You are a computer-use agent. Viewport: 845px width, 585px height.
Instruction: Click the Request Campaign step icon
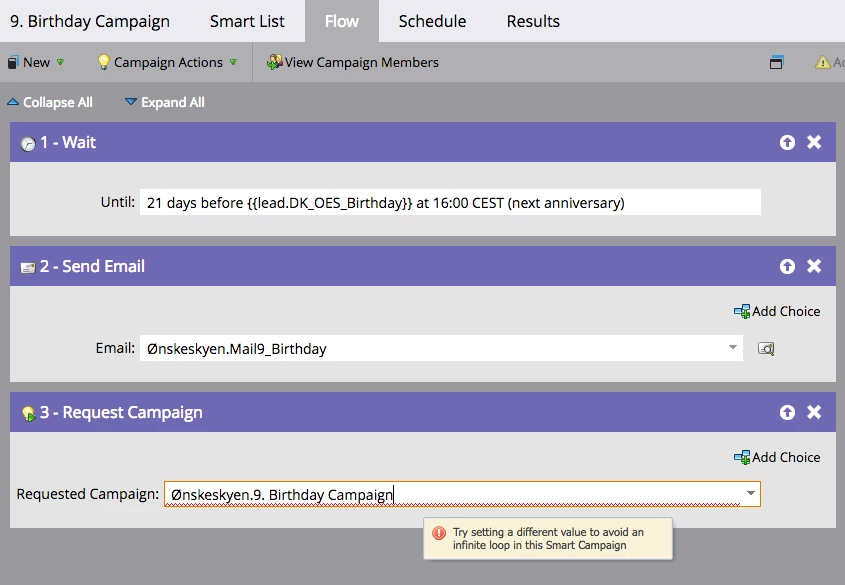(28, 414)
